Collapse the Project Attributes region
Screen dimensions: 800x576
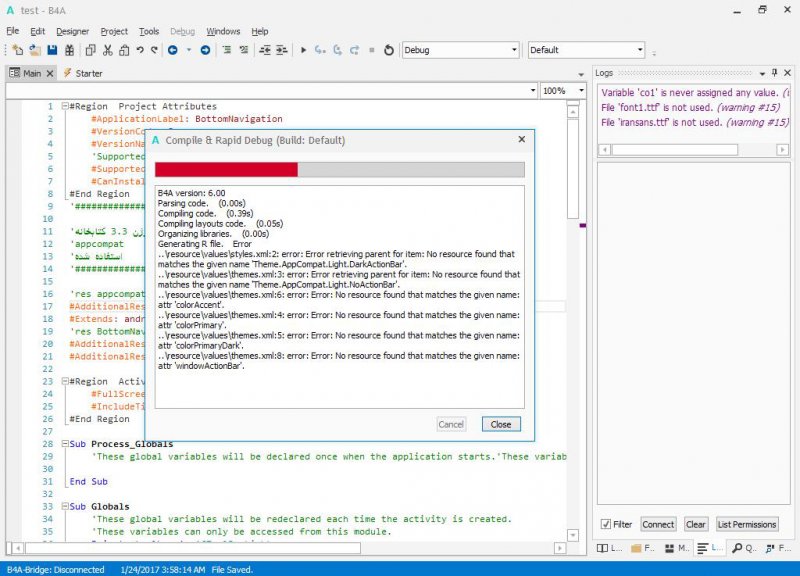pyautogui.click(x=64, y=106)
